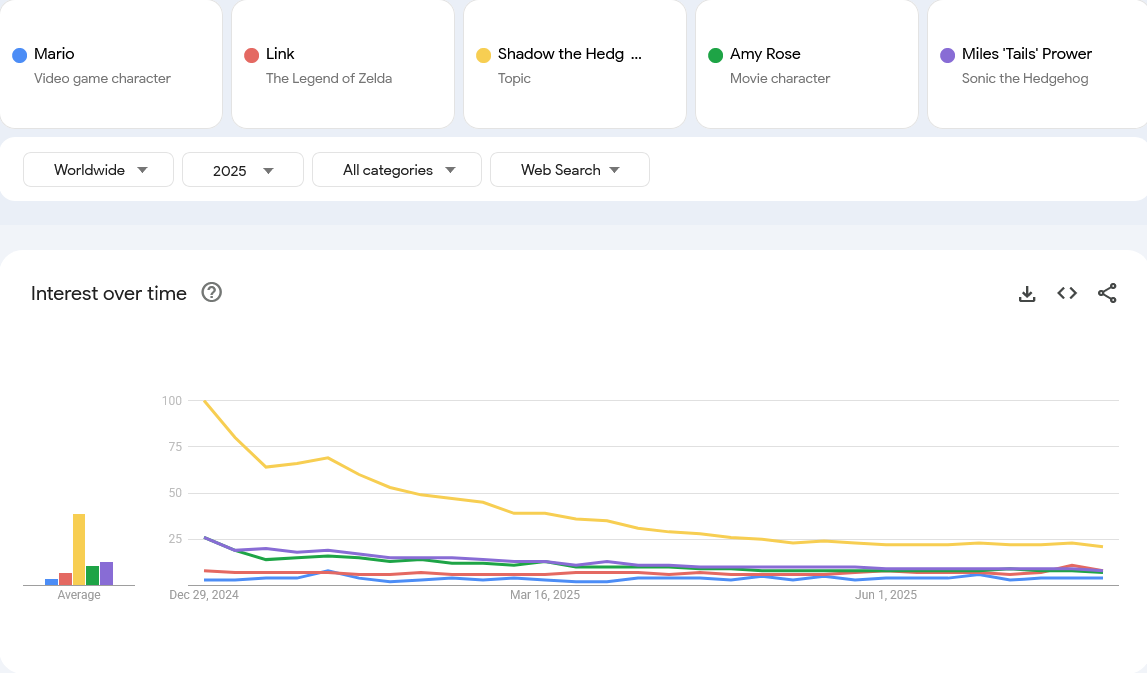Click the blue Mario color dot
The width and height of the screenshot is (1147, 673).
[x=20, y=55]
